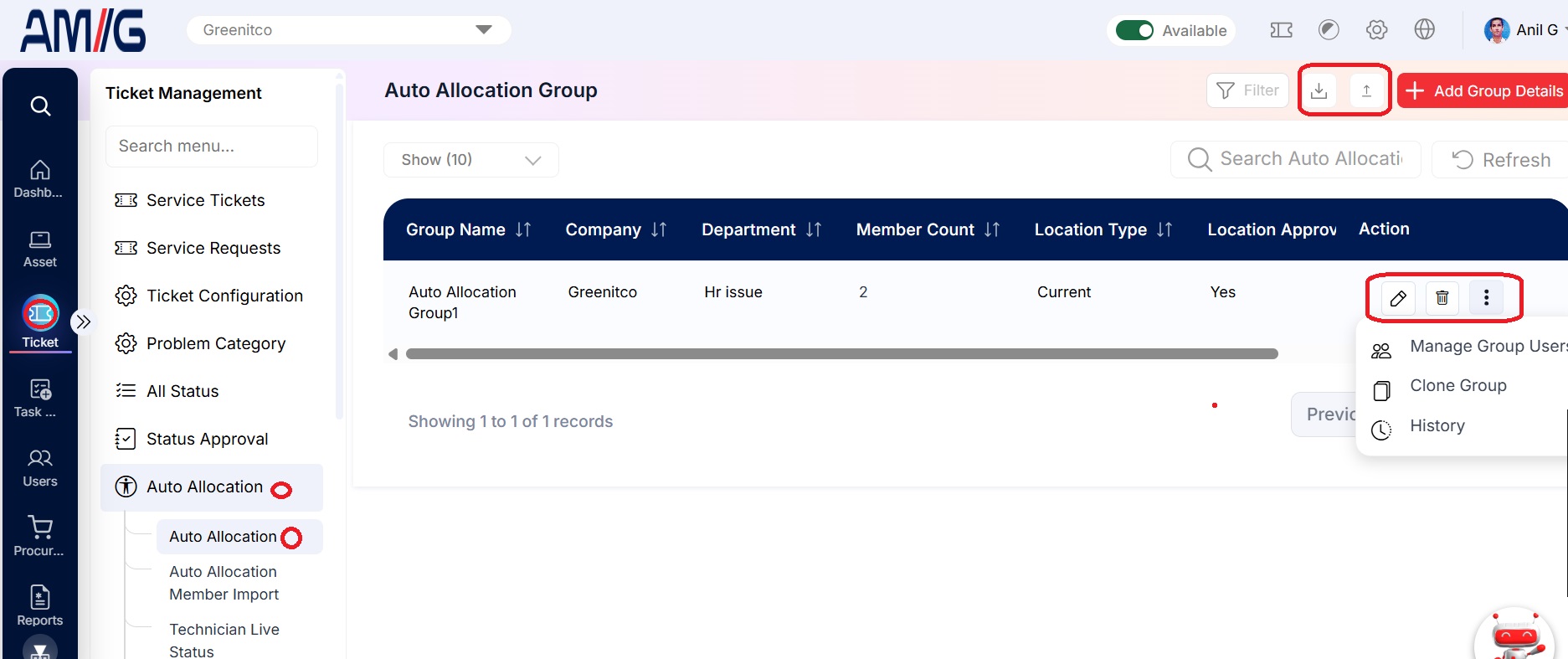This screenshot has height=659, width=1568.
Task: Sort table by Department column
Action: click(814, 229)
